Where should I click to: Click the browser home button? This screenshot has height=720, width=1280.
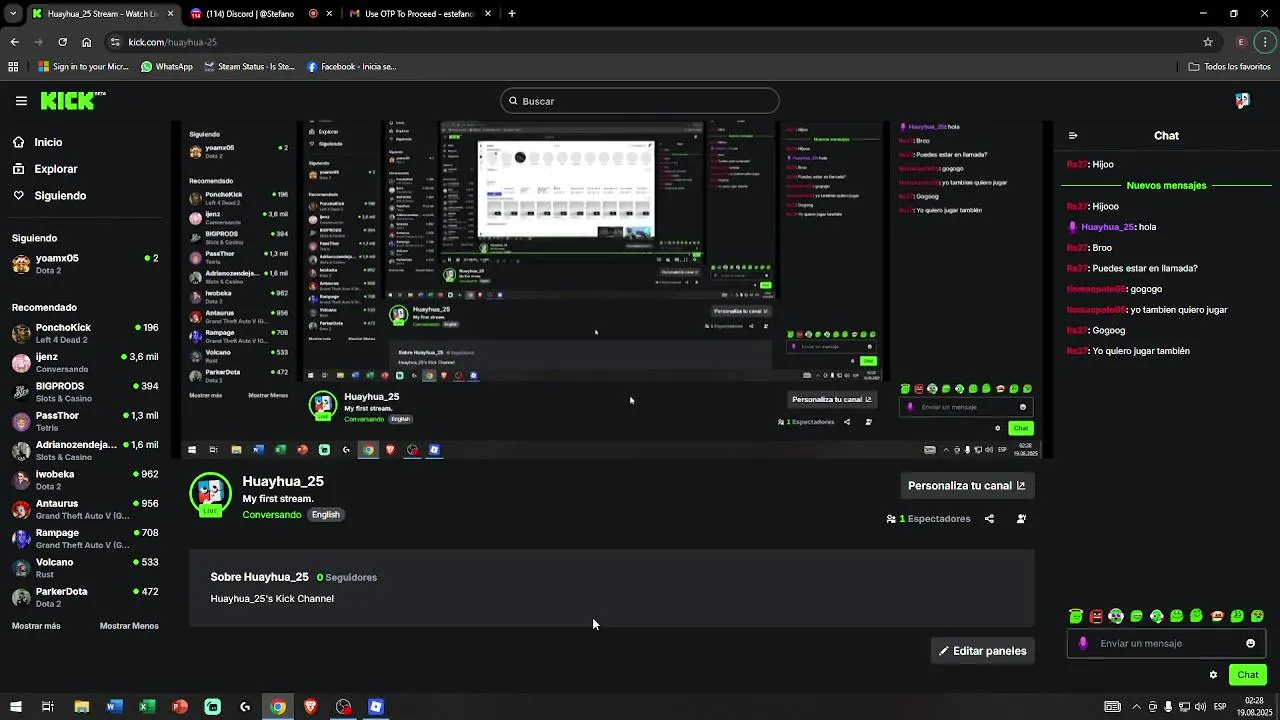point(86,42)
